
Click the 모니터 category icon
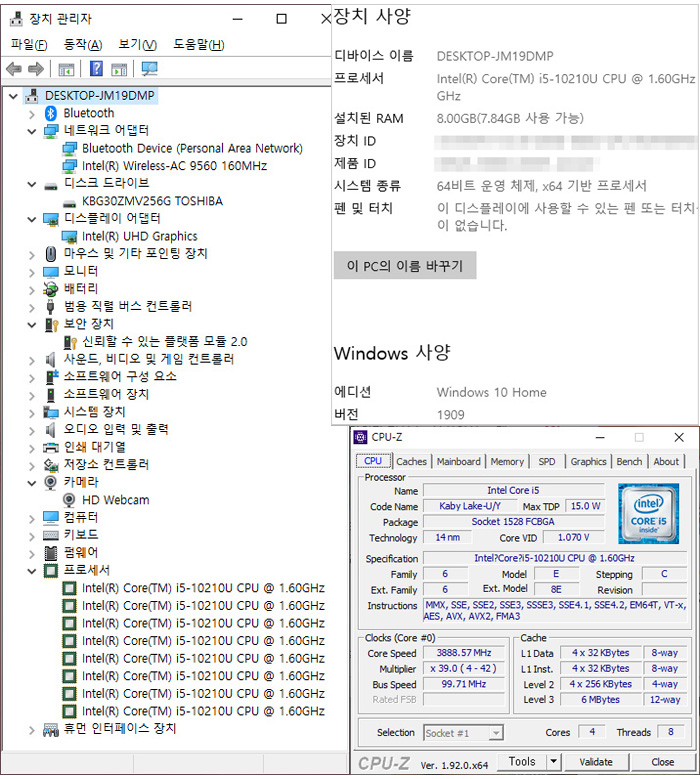(51, 272)
